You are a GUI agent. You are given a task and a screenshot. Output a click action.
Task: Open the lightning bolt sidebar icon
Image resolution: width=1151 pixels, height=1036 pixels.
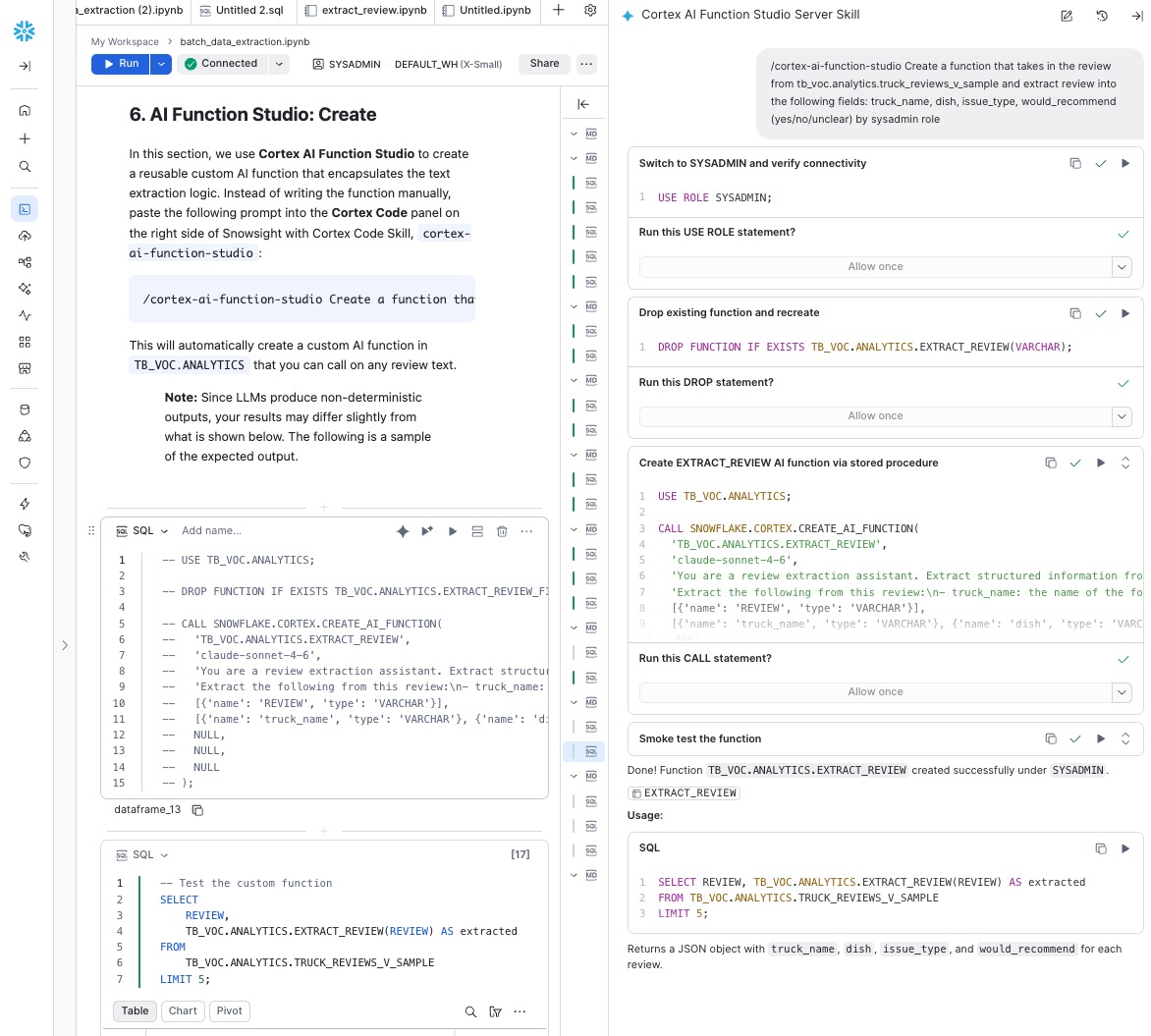coord(25,504)
